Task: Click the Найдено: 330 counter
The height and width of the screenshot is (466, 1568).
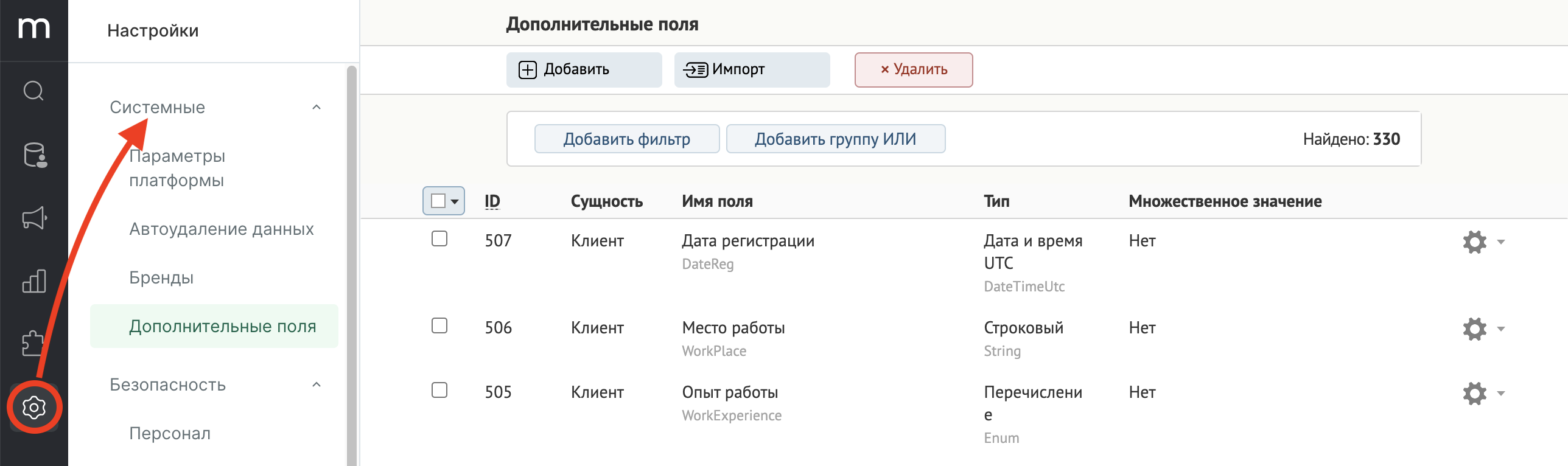Action: coord(1351,139)
